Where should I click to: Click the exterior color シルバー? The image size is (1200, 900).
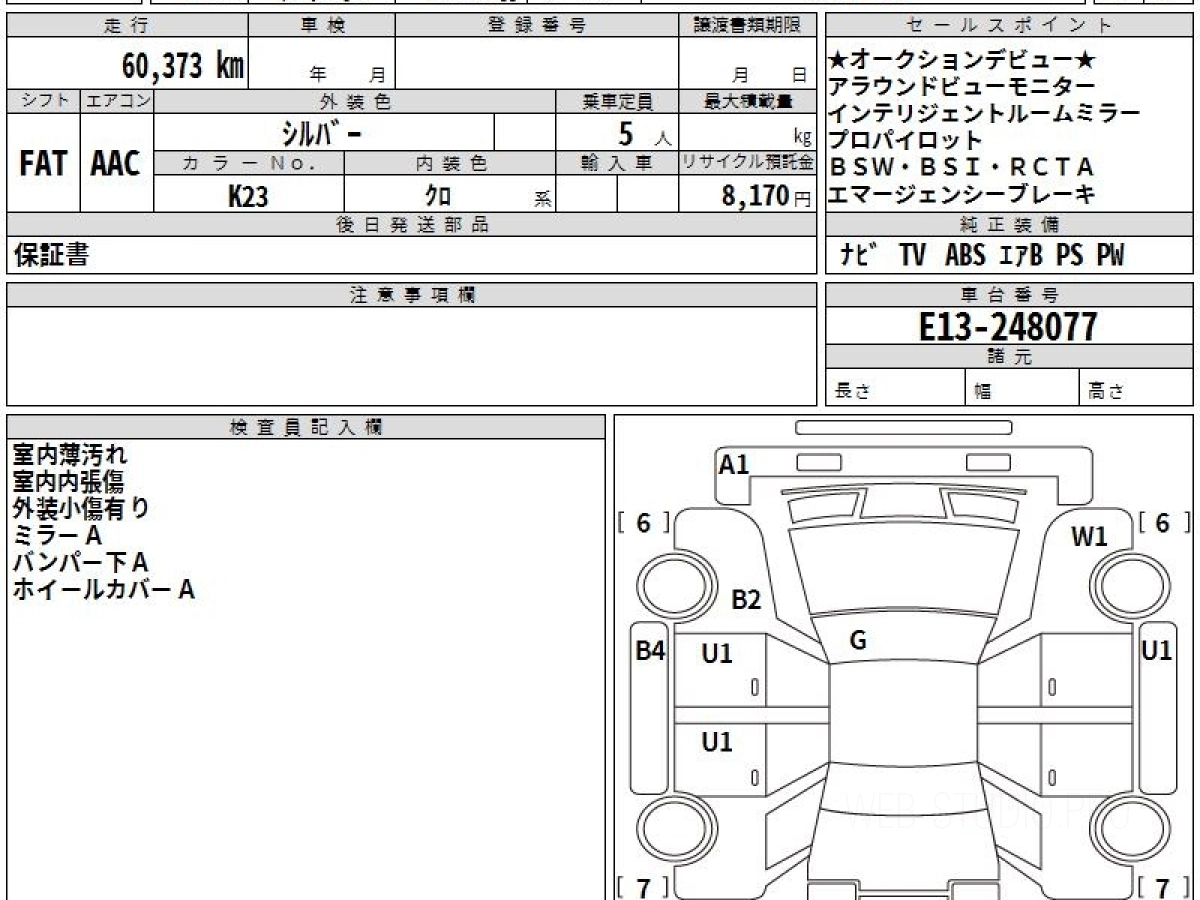[x=320, y=132]
